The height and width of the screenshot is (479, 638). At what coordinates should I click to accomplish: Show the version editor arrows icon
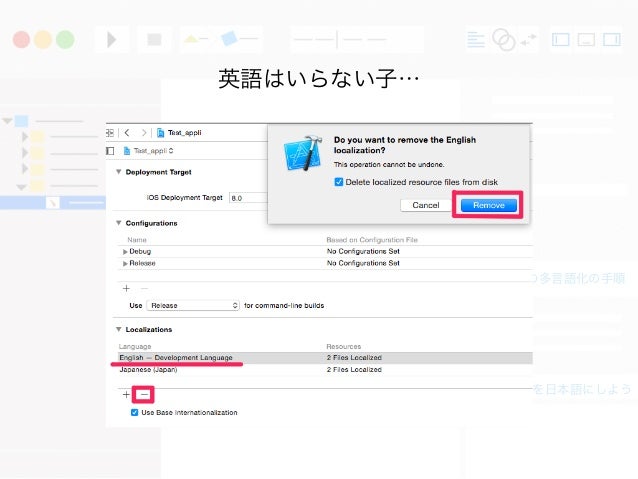click(x=528, y=40)
